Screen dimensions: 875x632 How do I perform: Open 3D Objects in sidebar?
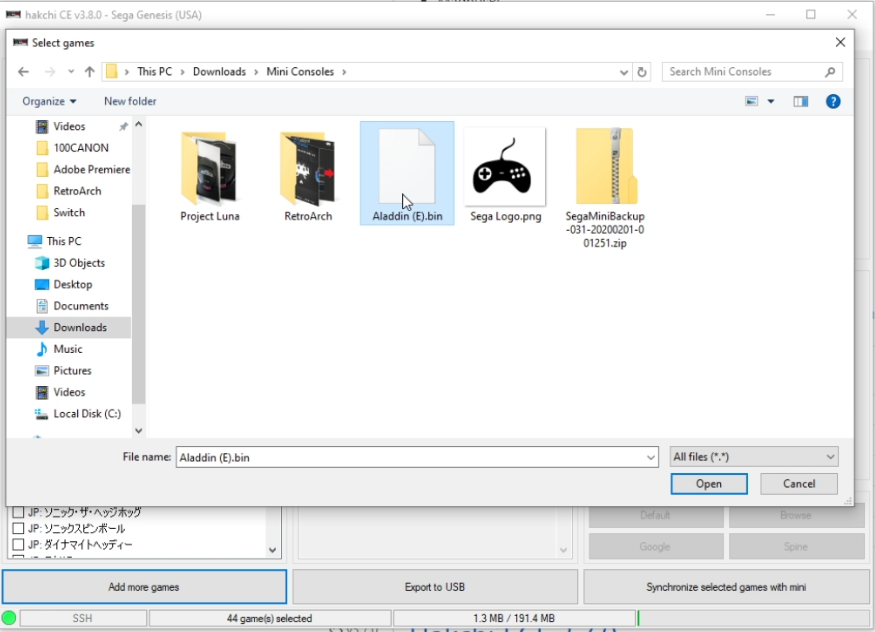79,263
